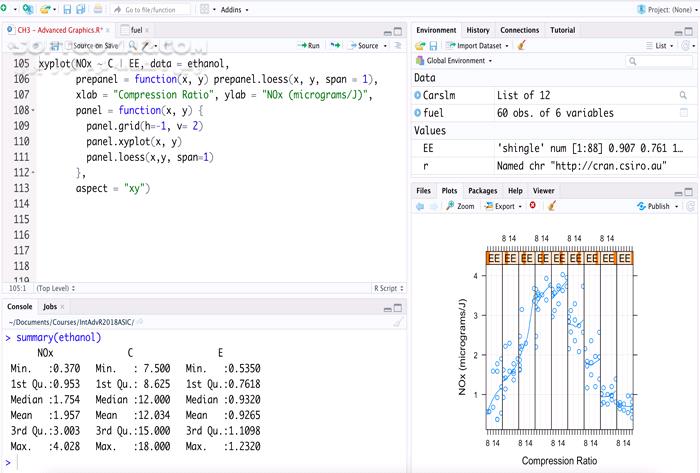
Task: Click the lattice plot image
Action: coord(553,350)
